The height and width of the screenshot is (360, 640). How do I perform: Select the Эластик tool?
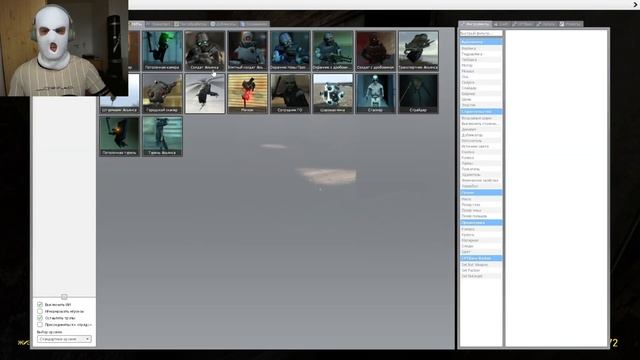[481, 105]
